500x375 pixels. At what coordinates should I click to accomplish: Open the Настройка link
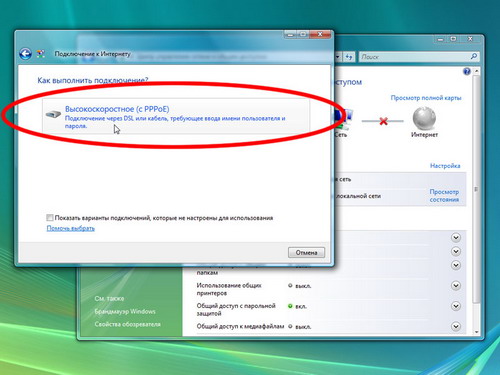[x=445, y=166]
